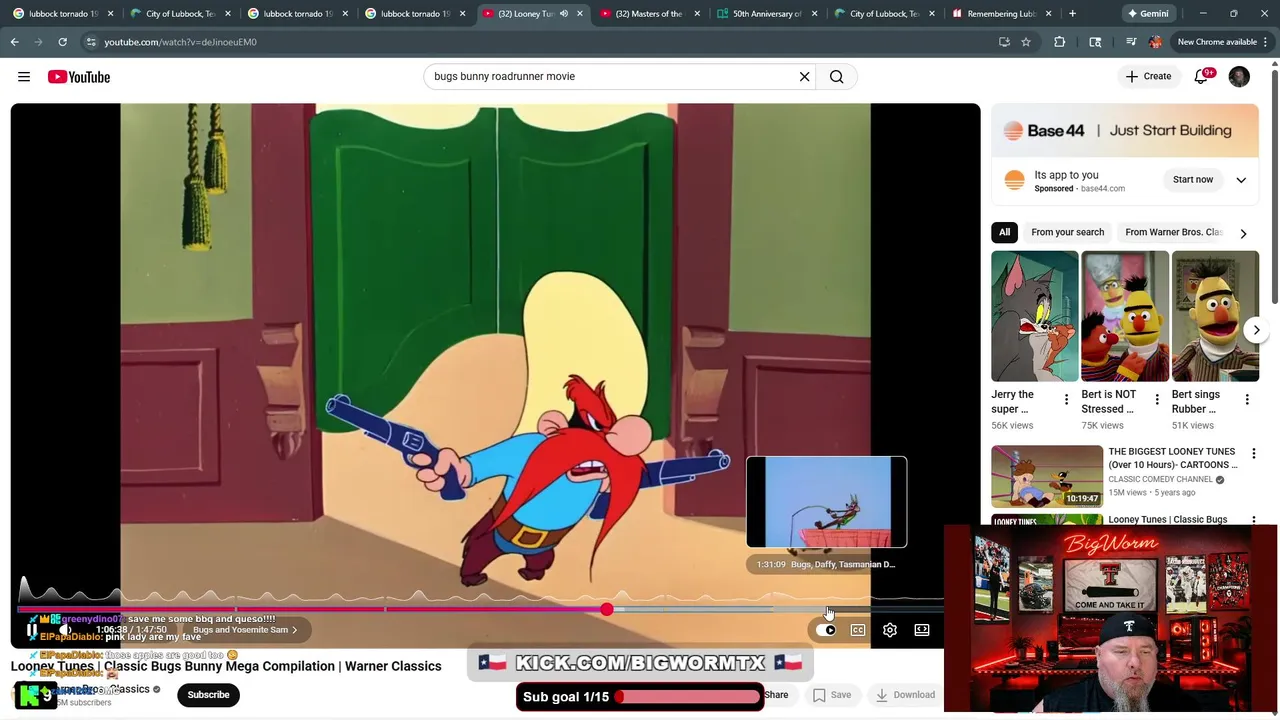
Task: Click New Chrome available update button
Action: coord(1216,42)
